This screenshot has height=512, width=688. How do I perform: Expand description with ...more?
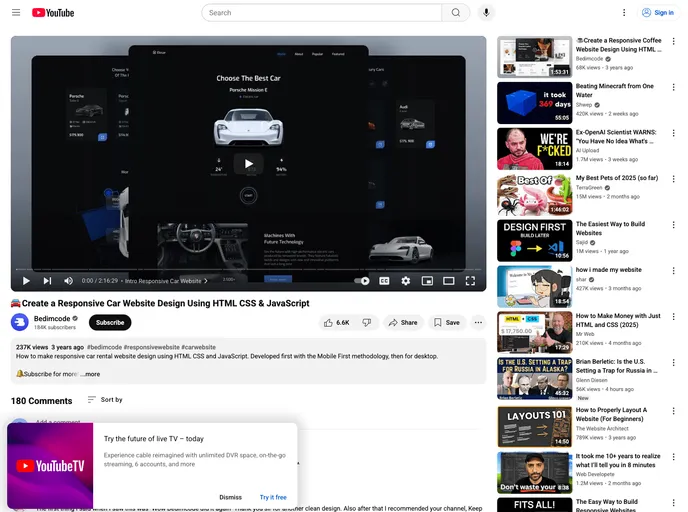tap(90, 374)
